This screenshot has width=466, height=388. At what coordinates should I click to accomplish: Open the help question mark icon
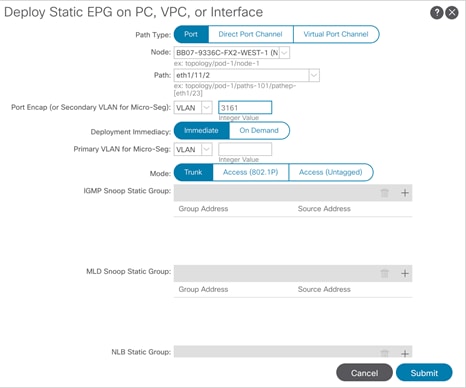[437, 13]
